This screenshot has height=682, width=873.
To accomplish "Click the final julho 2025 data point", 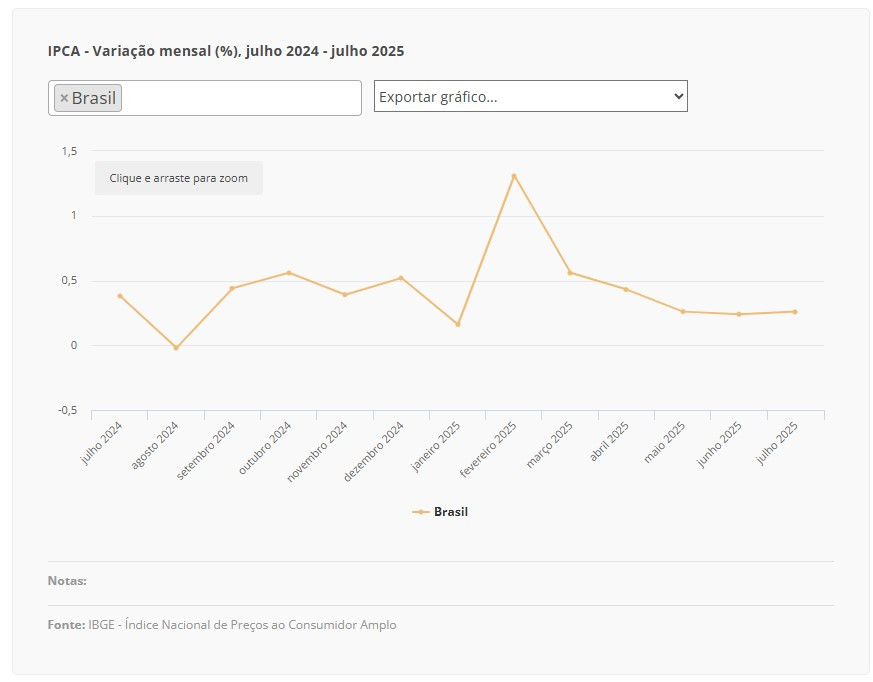I will point(795,312).
